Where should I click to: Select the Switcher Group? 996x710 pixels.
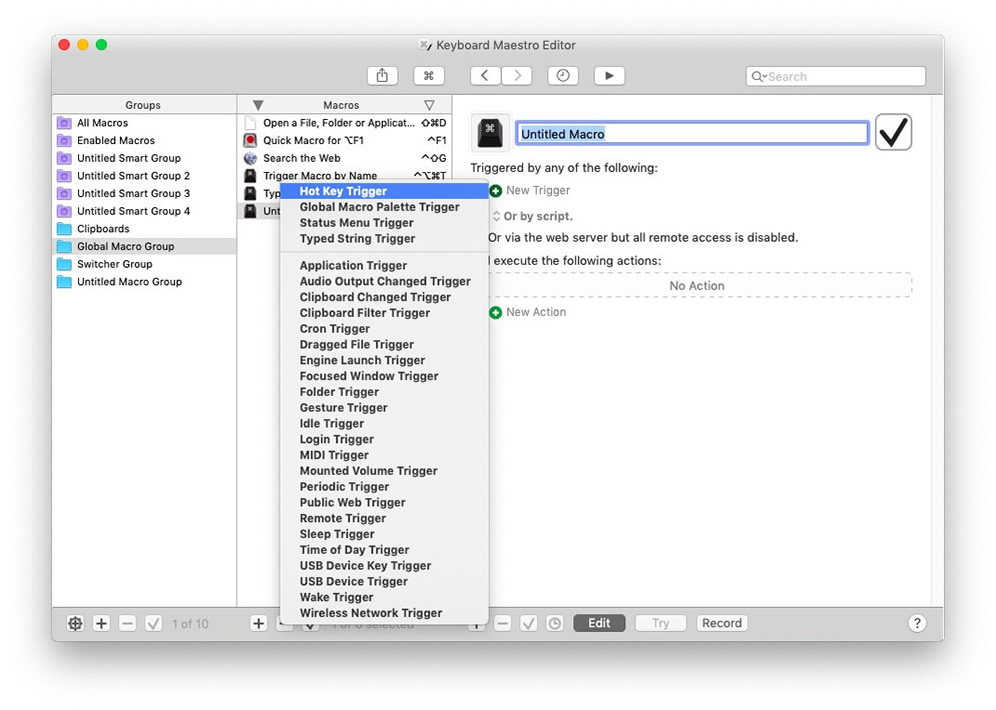(144, 264)
